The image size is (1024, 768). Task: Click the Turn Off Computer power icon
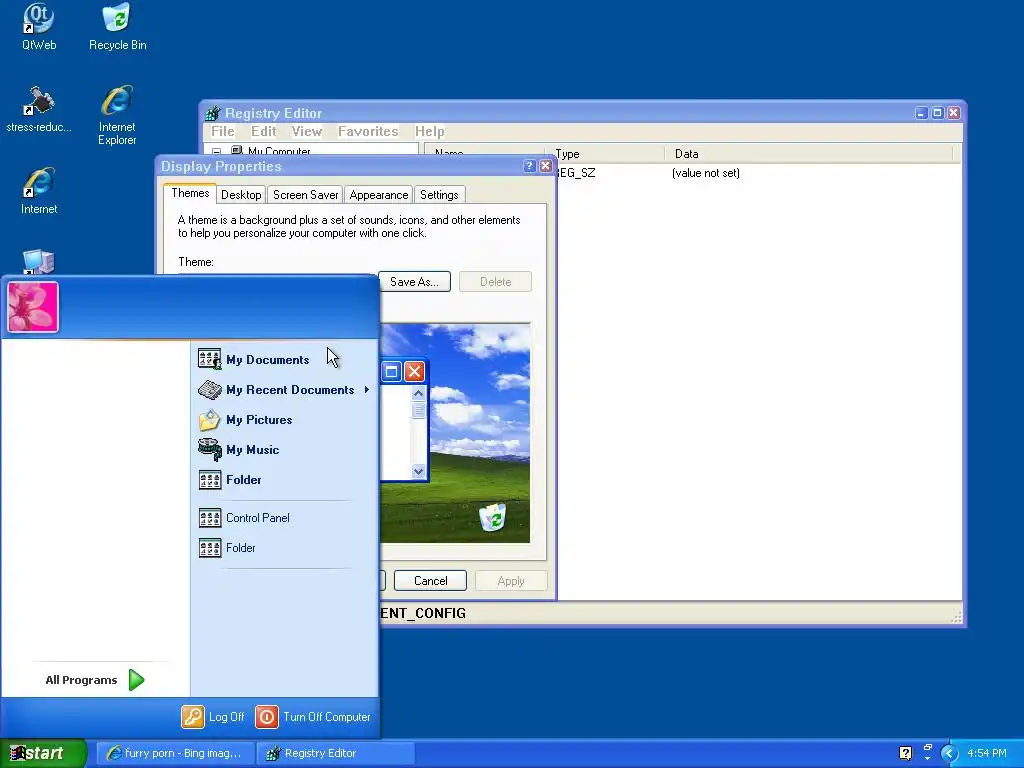point(266,717)
